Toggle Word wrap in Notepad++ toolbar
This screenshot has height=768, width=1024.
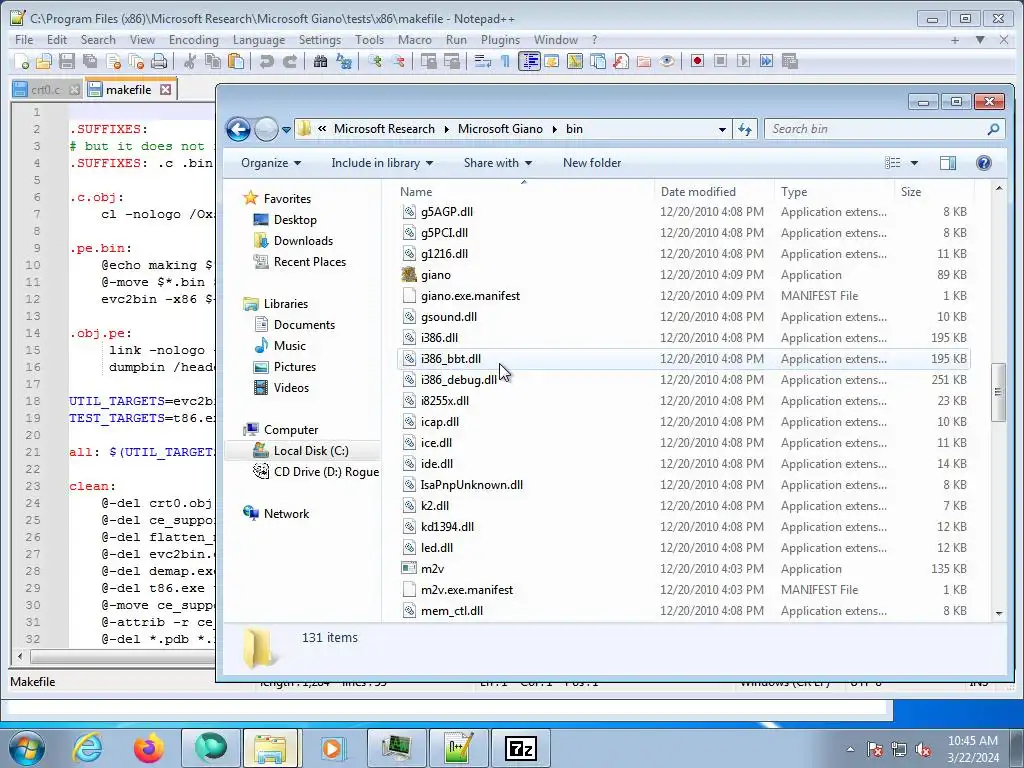[483, 61]
